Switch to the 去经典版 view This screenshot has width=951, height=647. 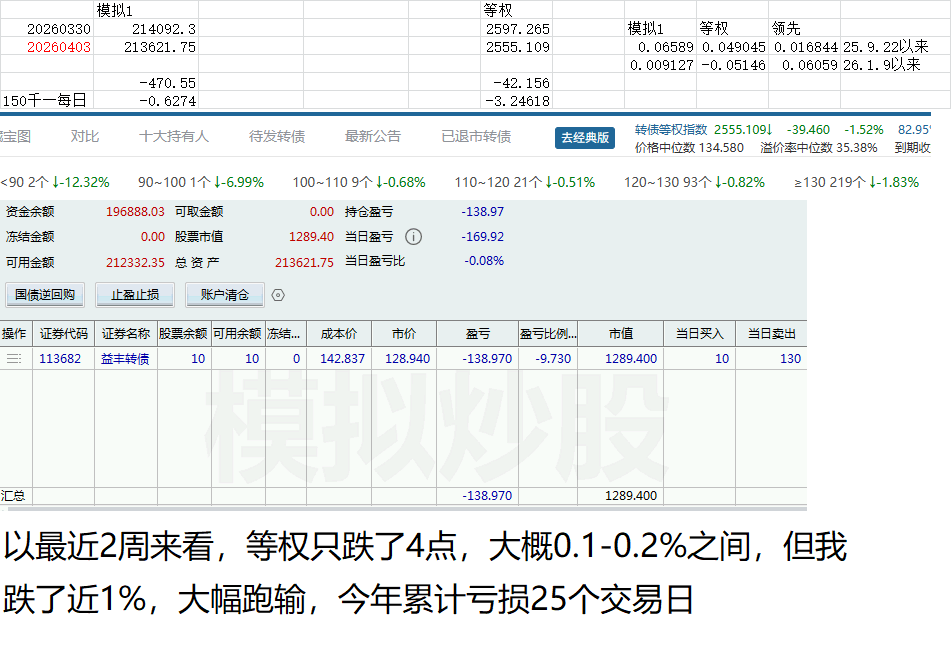pyautogui.click(x=584, y=138)
